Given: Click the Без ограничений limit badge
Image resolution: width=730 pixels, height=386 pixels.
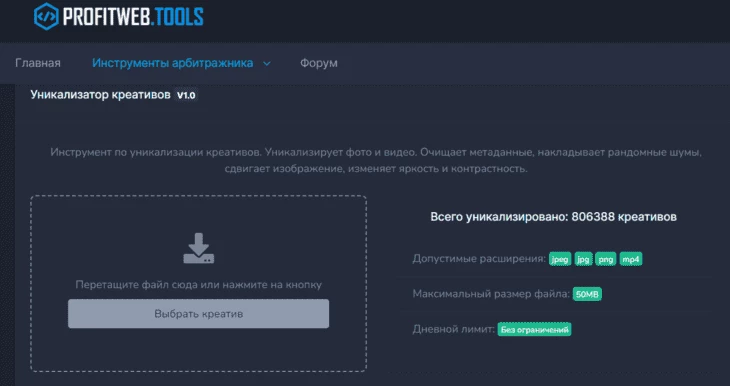Looking at the screenshot, I should [534, 330].
